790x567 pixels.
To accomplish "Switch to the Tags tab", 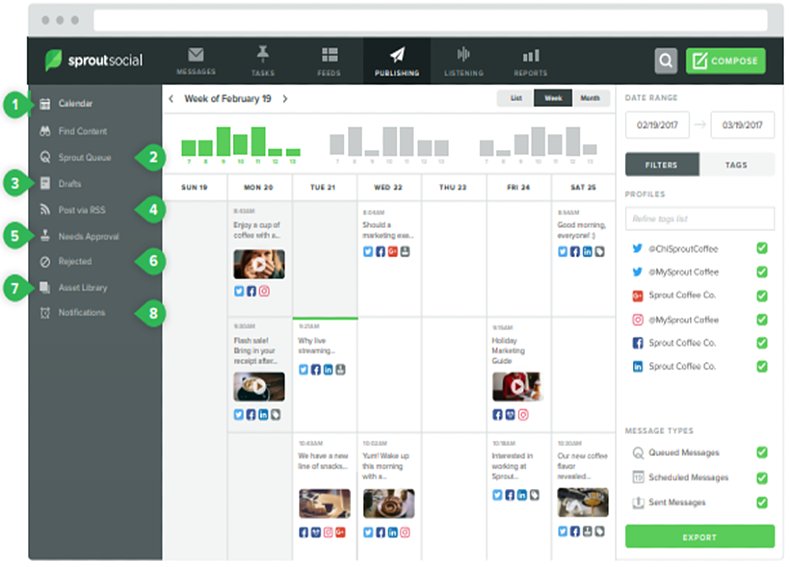I will (737, 165).
